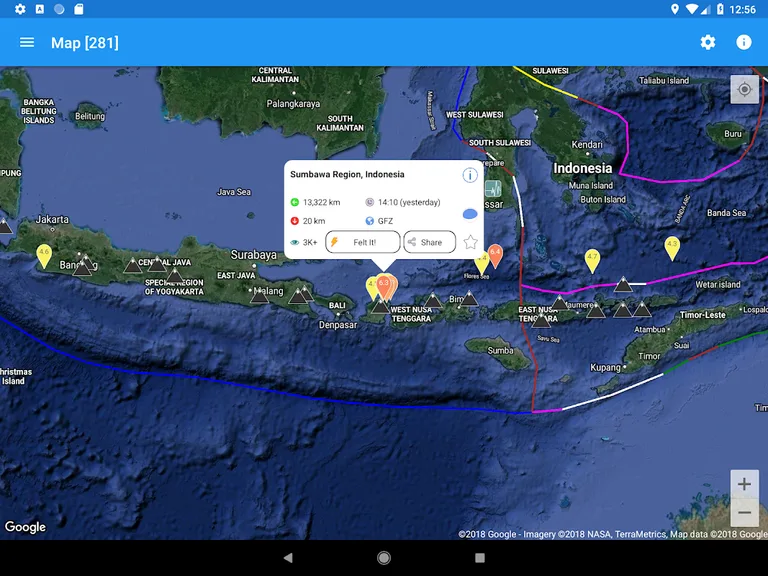Zoom out with the minus button
Screen dimensions: 768x576
[x=744, y=512]
